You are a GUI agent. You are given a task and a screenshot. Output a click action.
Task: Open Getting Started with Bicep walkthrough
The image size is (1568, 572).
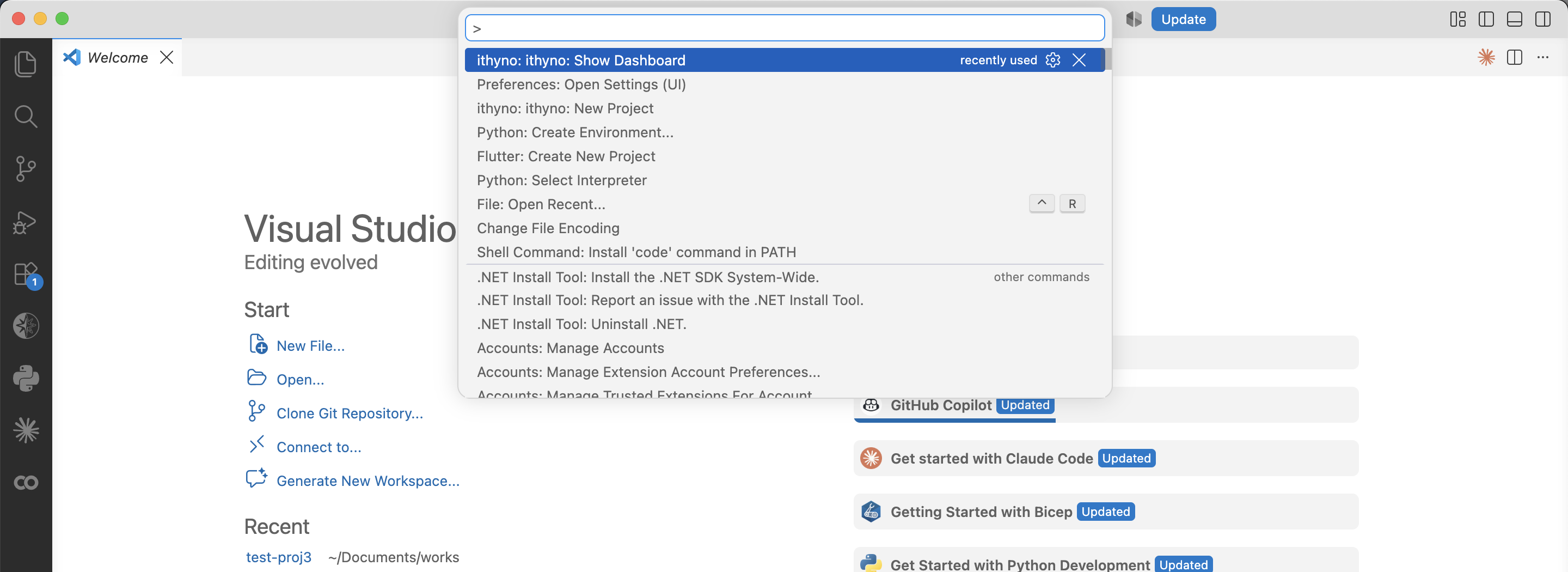1106,512
